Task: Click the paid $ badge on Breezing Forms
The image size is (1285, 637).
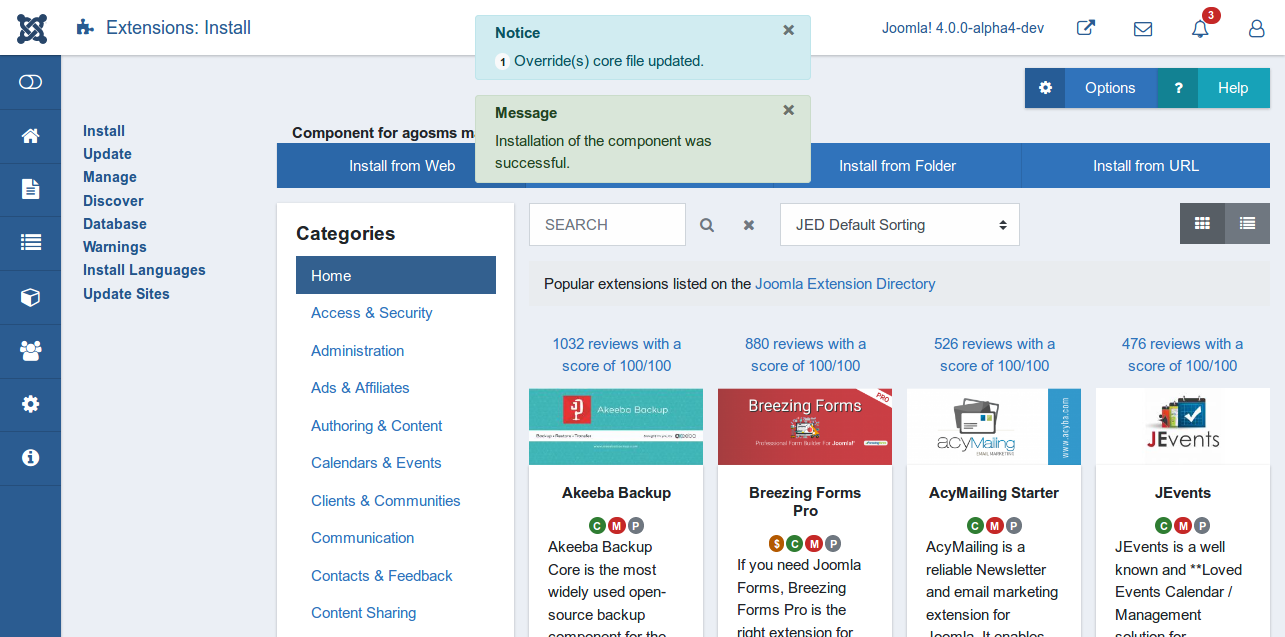Action: coord(777,544)
